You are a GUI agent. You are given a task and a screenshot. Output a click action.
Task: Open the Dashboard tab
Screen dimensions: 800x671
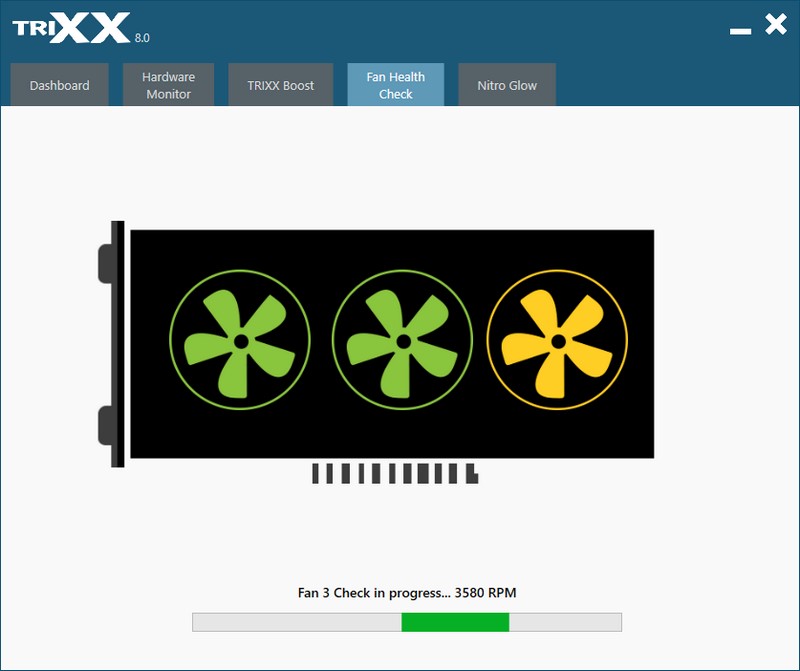click(x=59, y=85)
